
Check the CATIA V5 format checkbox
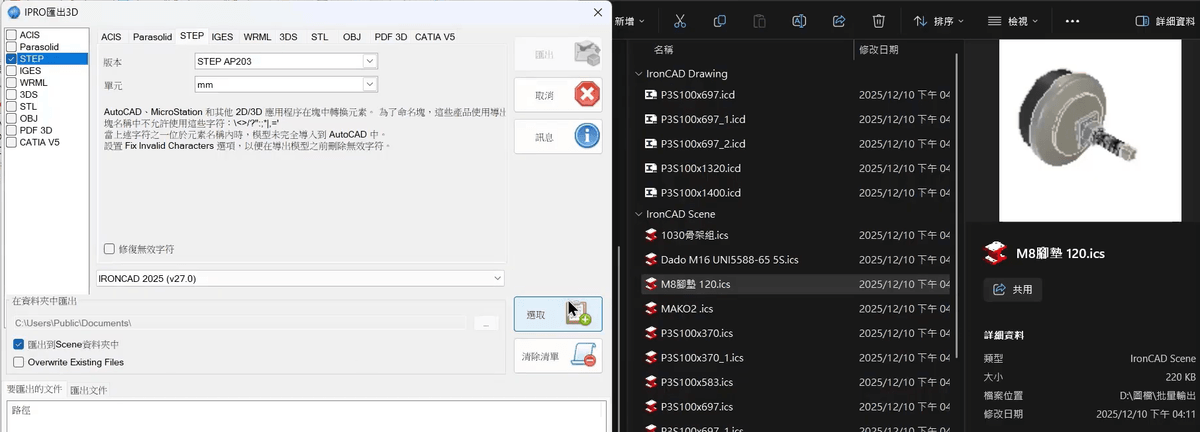tap(11, 142)
